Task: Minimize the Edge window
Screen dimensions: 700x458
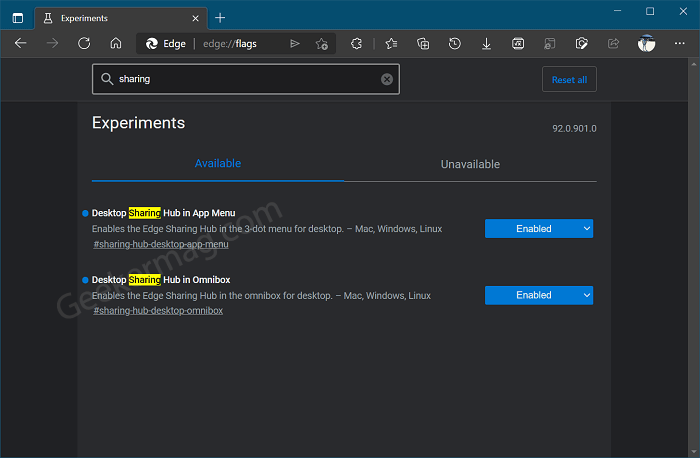Action: coord(617,11)
